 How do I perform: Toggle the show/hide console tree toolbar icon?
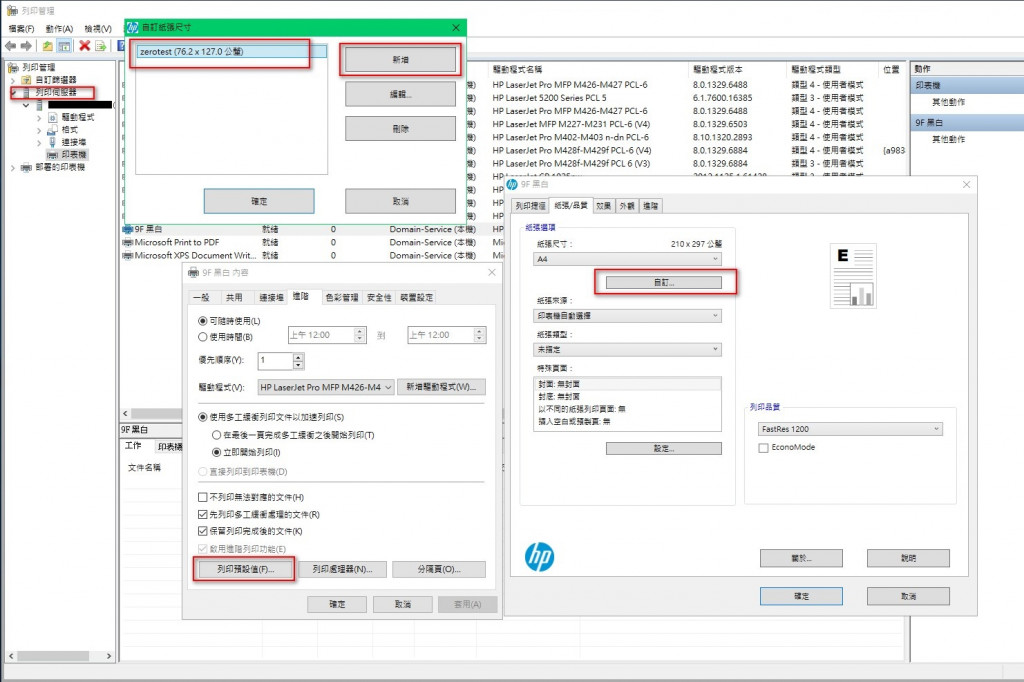[64, 46]
